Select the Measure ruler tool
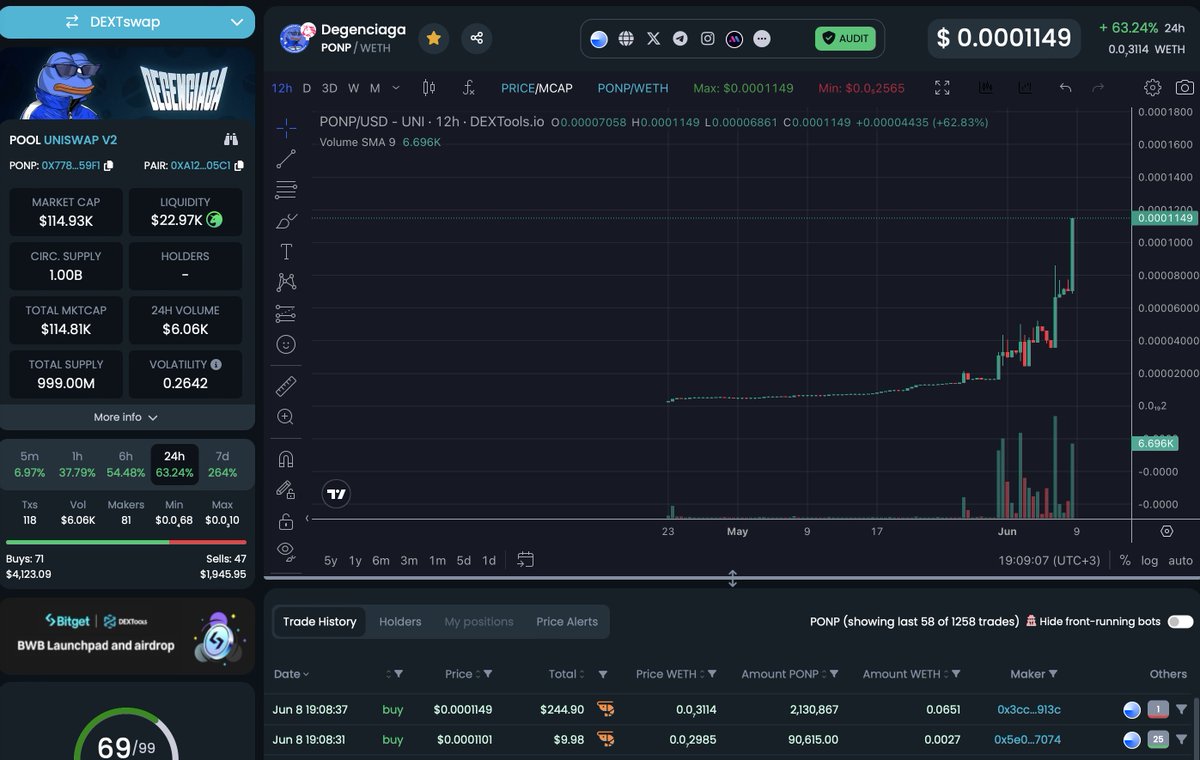 pyautogui.click(x=286, y=385)
